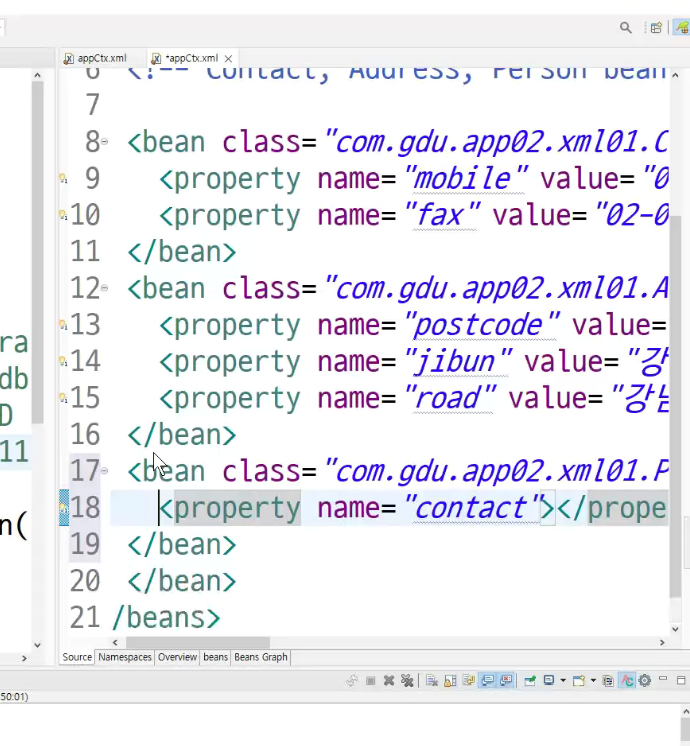
Task: Click the Pin Console icon
Action: click(530, 681)
